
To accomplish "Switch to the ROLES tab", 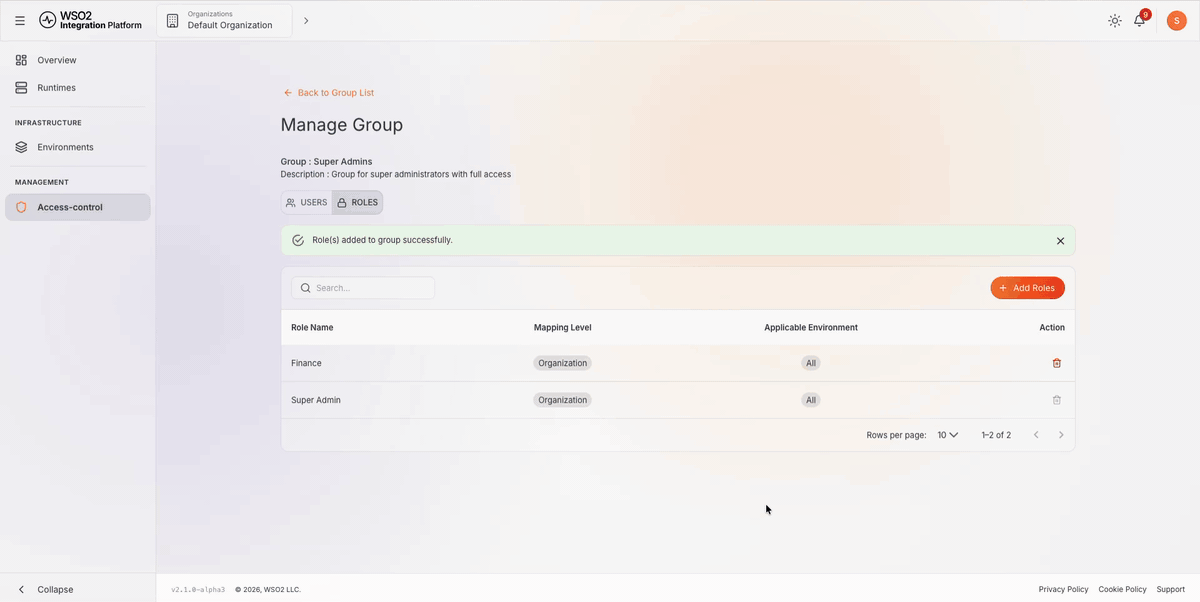I will pyautogui.click(x=357, y=203).
